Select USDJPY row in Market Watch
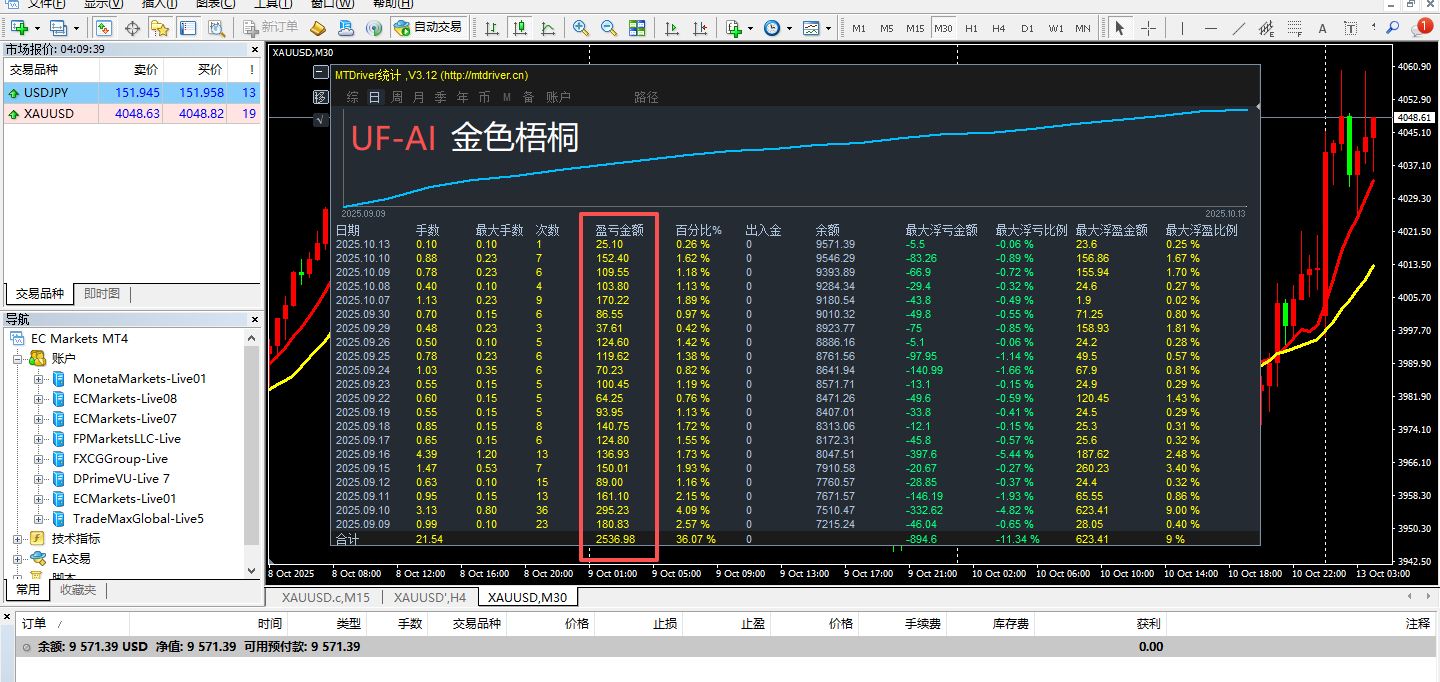The image size is (1440, 682). point(131,93)
